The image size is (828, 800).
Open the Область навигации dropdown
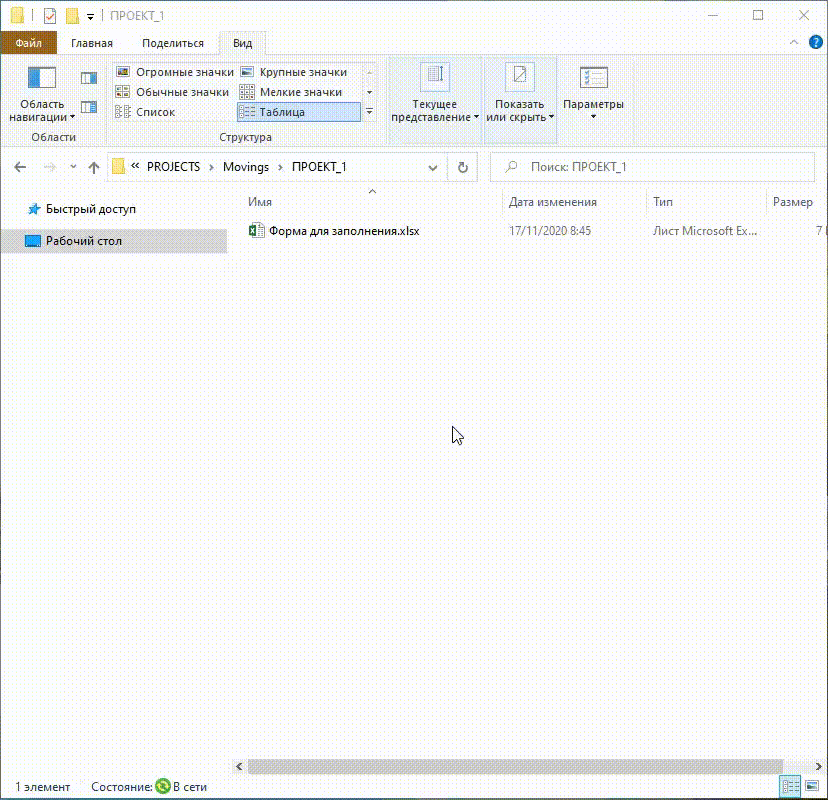tap(42, 95)
